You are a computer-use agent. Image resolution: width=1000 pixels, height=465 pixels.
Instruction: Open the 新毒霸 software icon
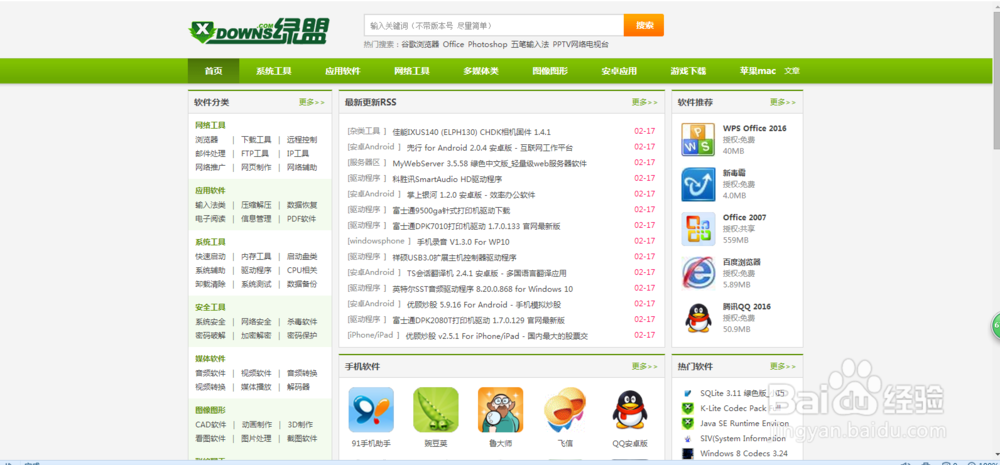pyautogui.click(x=698, y=184)
